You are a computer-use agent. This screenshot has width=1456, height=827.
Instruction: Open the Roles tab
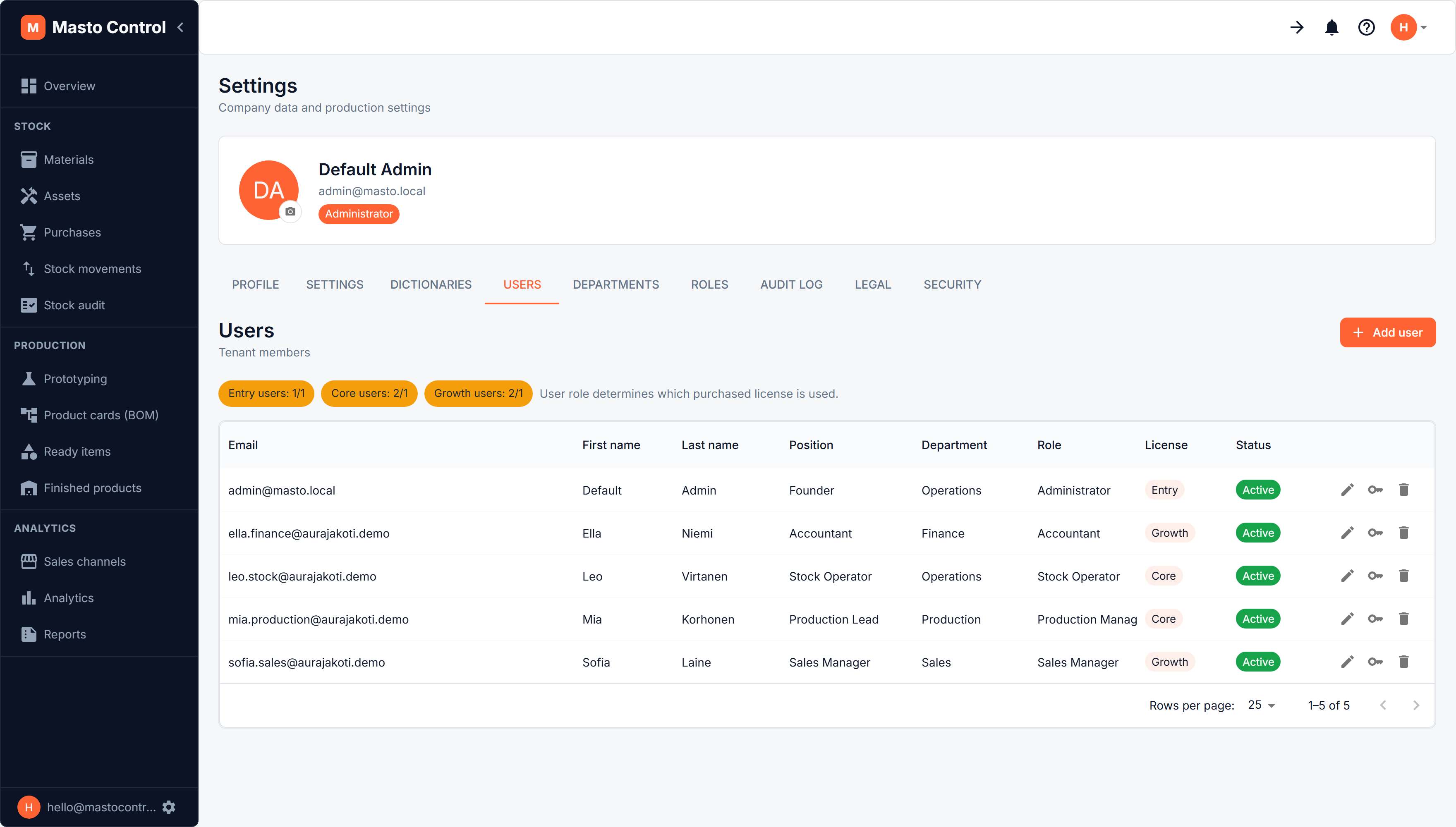tap(709, 284)
